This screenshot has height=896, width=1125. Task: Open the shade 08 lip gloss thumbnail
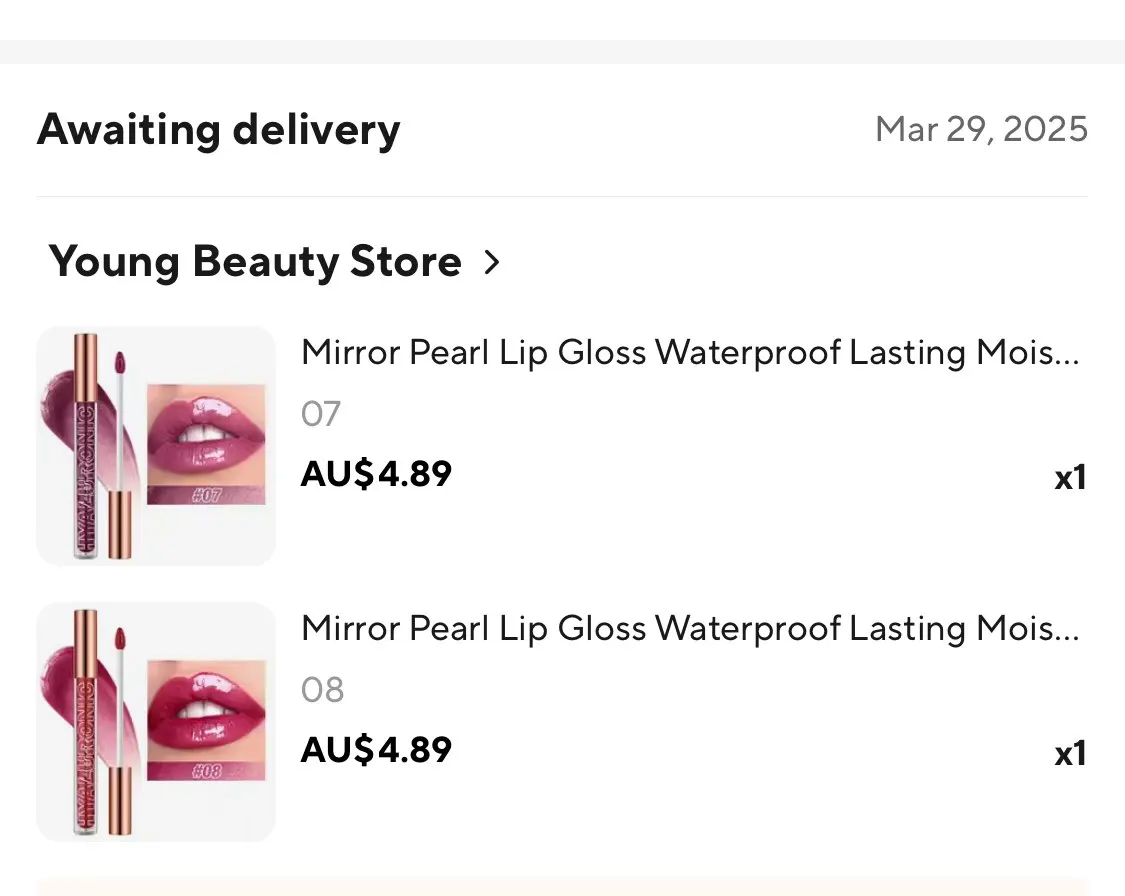click(156, 721)
